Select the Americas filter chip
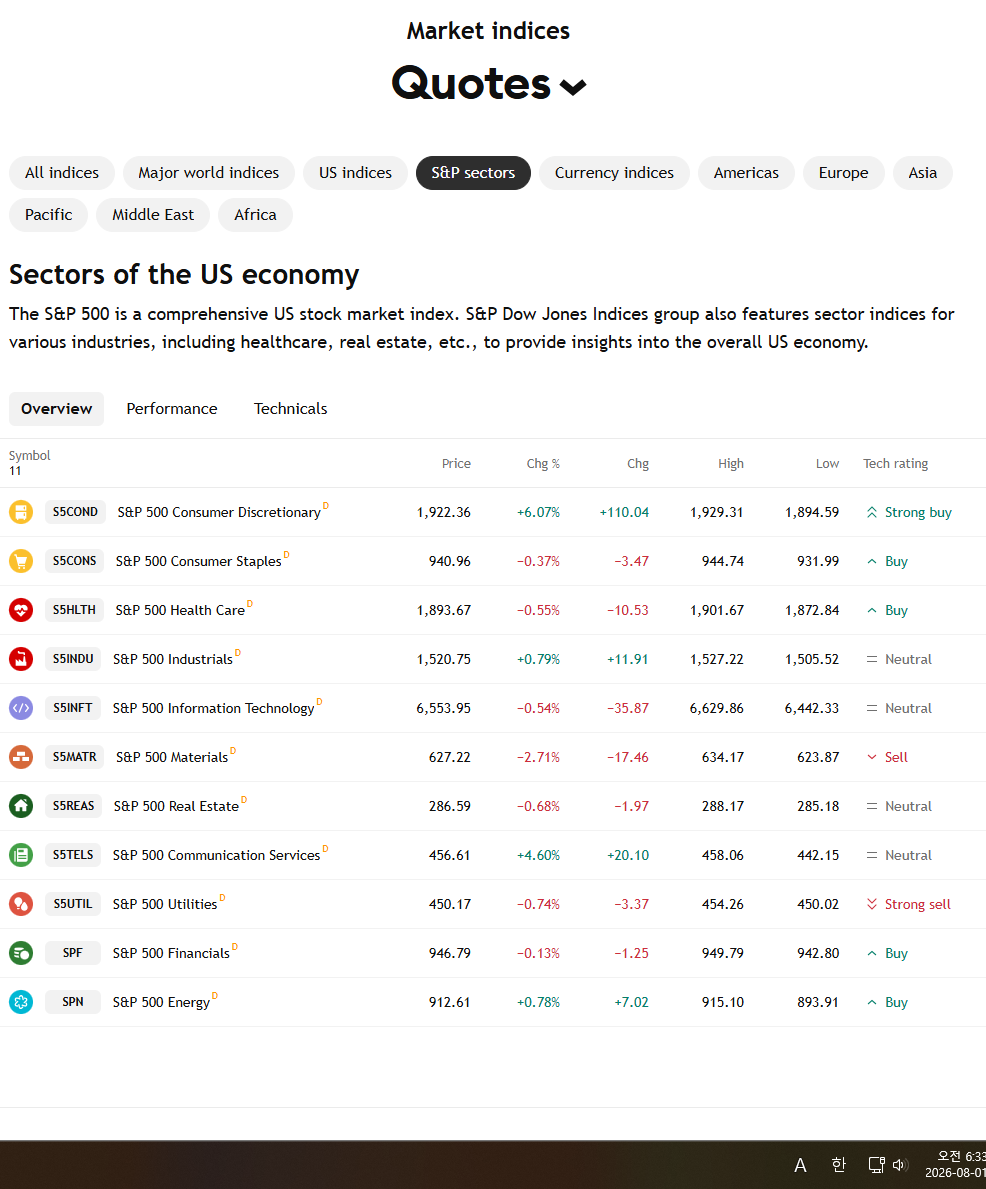This screenshot has height=1189, width=986. click(746, 173)
